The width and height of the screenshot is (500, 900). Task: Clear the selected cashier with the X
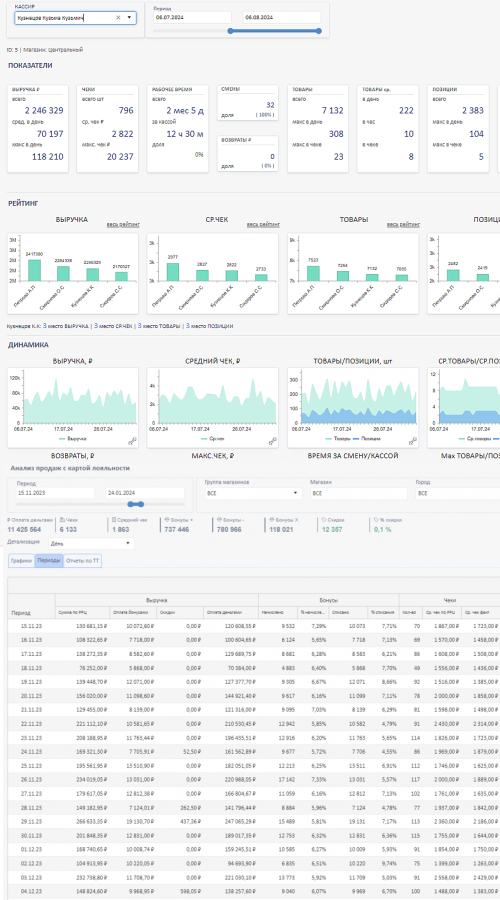pos(118,18)
